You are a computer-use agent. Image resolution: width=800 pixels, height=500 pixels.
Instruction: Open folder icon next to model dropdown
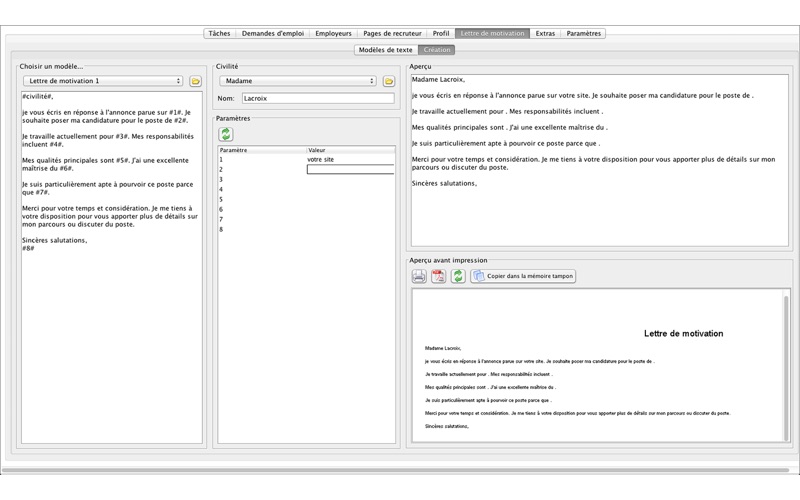195,81
